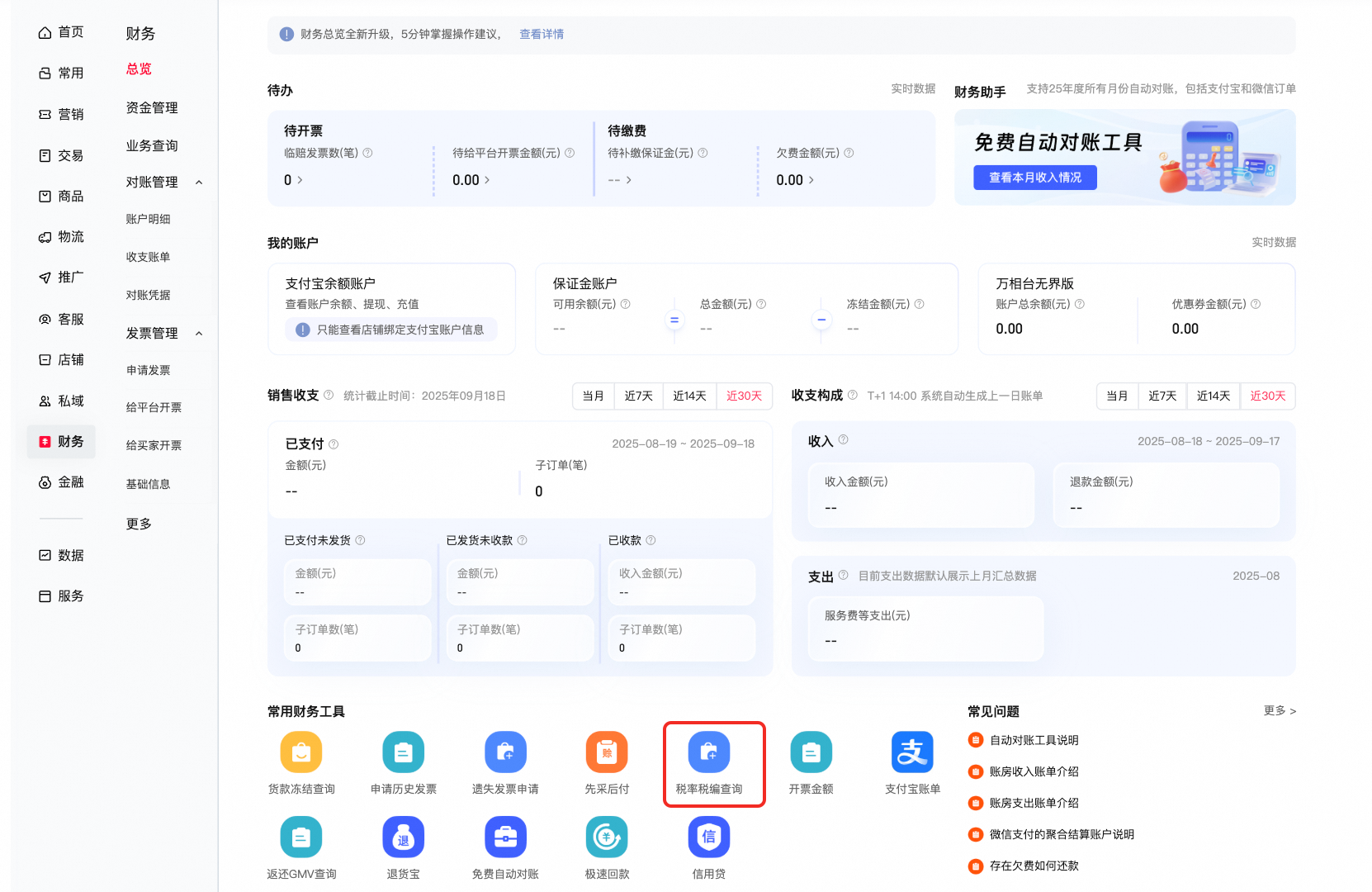The image size is (1372, 892).
Task: Click help icon next to 销售收支
Action: tap(329, 395)
